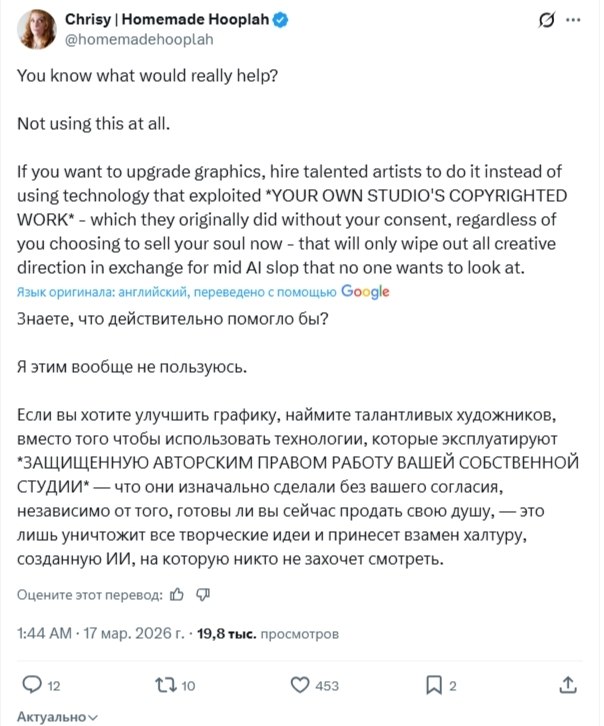Click the repost arrows icon
The image size is (604, 726).
pos(166,685)
